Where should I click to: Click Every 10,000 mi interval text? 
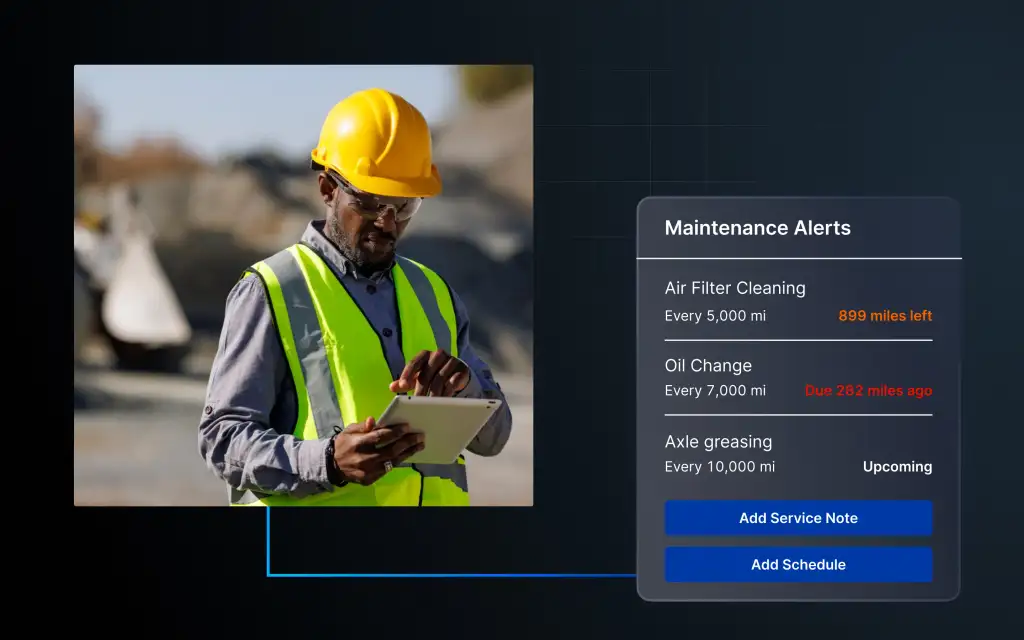click(x=718, y=466)
